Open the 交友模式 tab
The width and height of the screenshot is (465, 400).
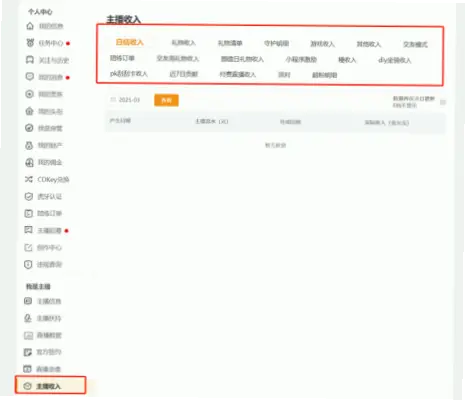[415, 44]
